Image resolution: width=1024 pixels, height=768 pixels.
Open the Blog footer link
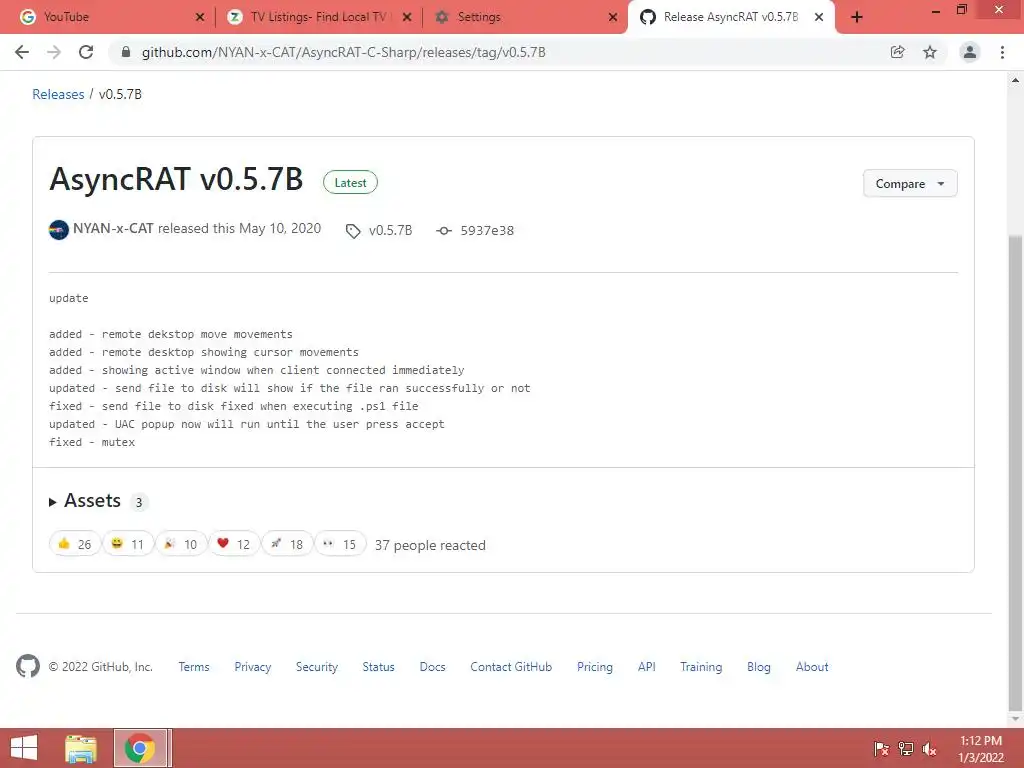pos(759,667)
